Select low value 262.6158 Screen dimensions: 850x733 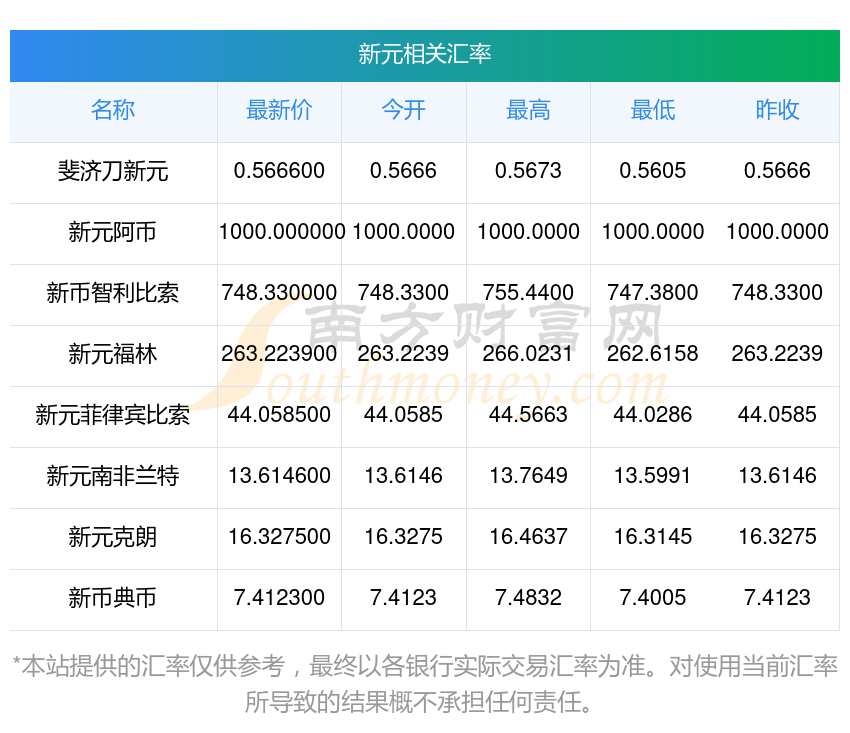653,354
